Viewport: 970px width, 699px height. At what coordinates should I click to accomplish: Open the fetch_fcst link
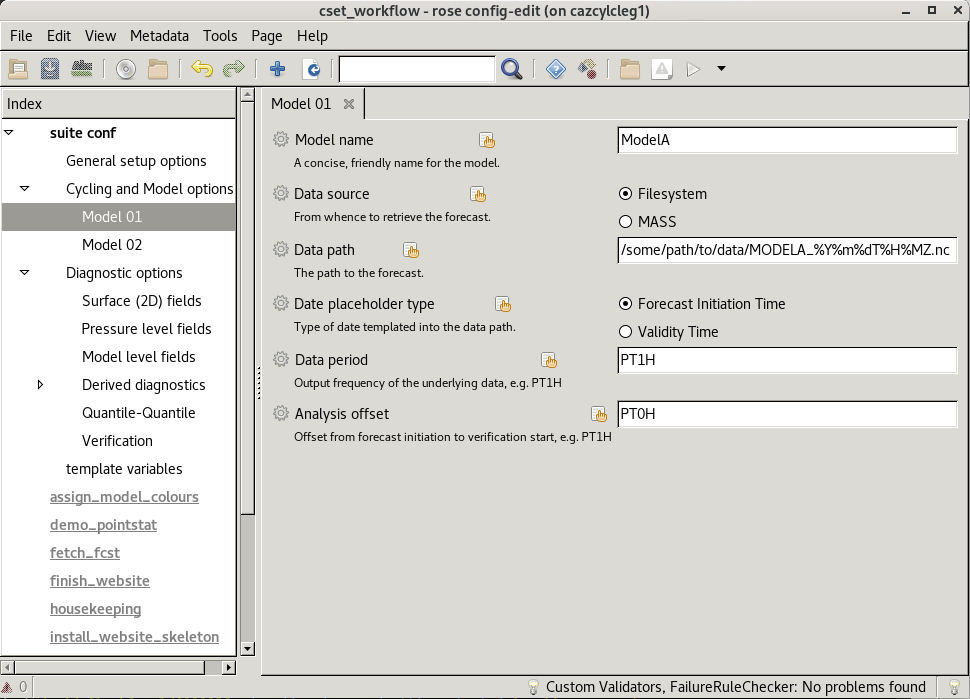click(x=85, y=552)
